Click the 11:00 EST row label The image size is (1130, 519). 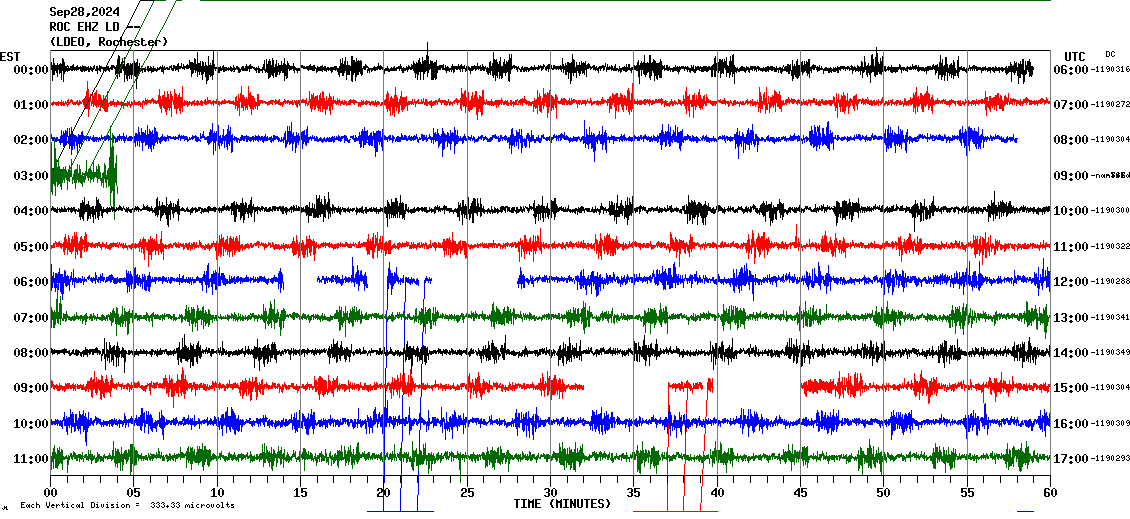[31, 459]
